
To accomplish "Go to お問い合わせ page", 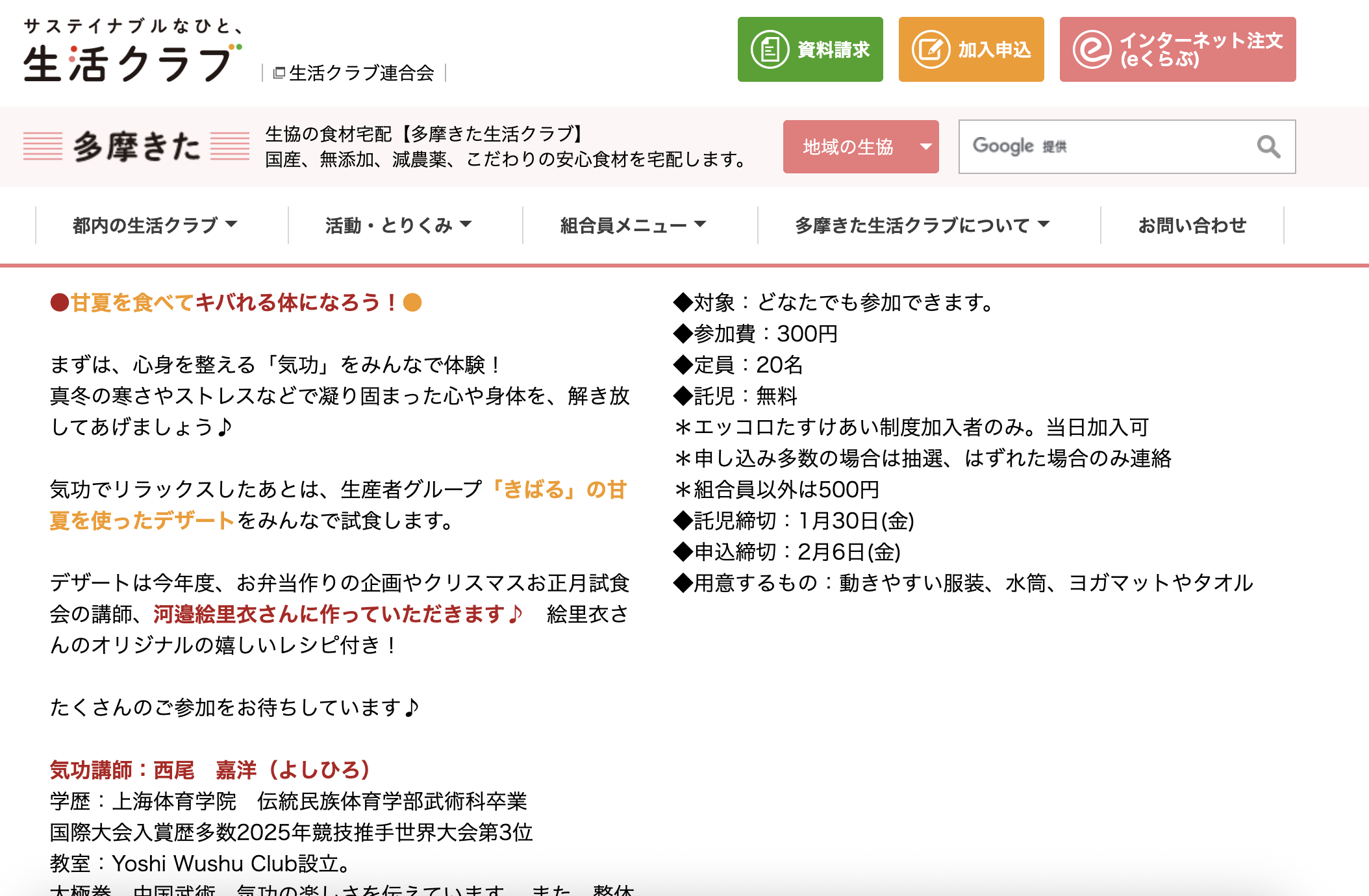I will [1192, 225].
